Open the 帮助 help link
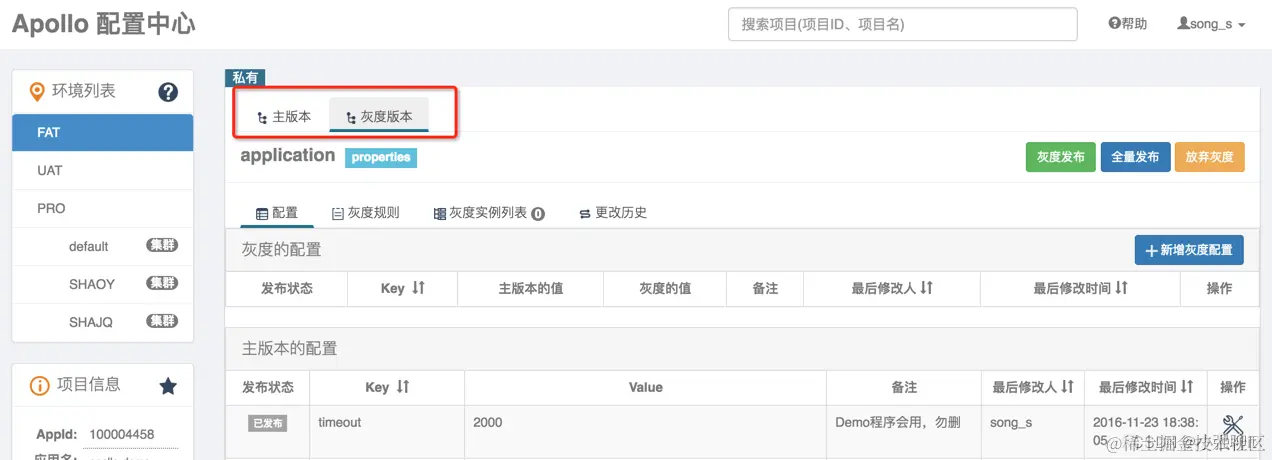The width and height of the screenshot is (1272, 460). tap(1128, 24)
